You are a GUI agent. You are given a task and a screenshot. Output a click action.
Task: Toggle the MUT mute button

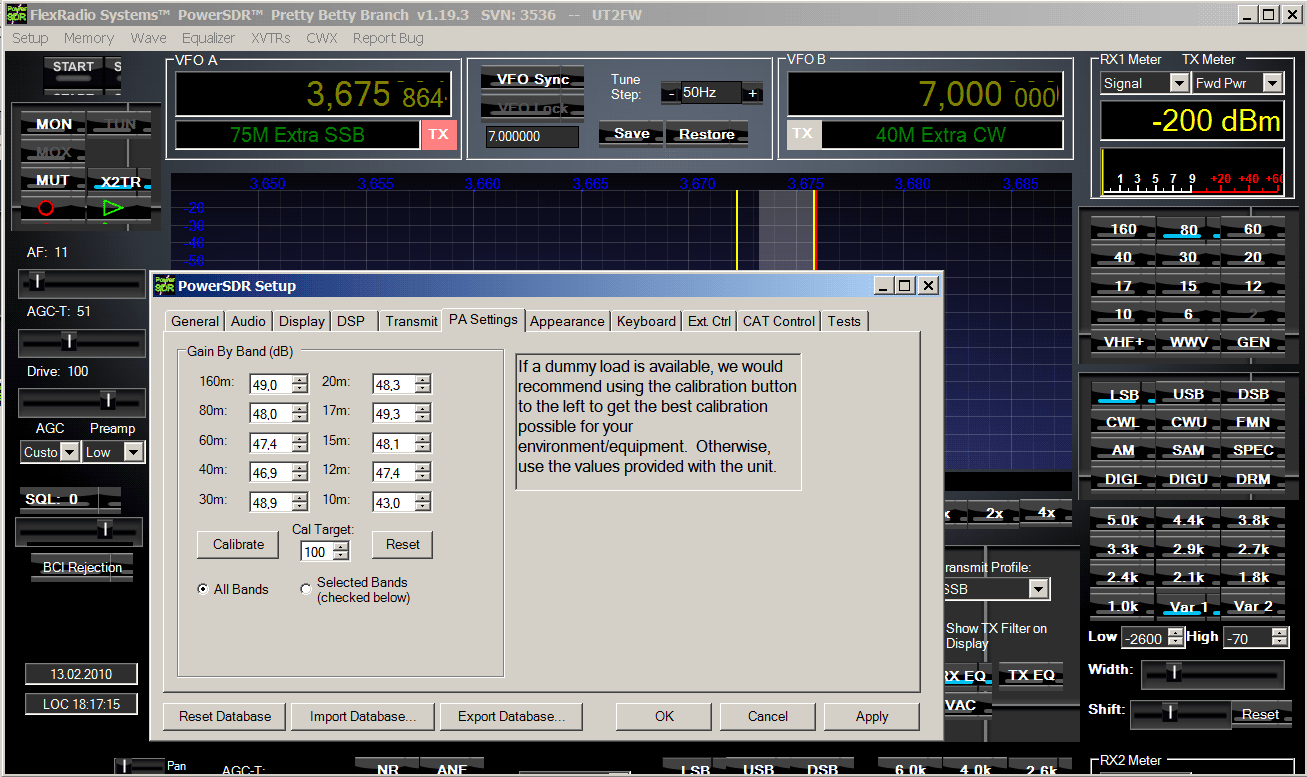pos(53,180)
